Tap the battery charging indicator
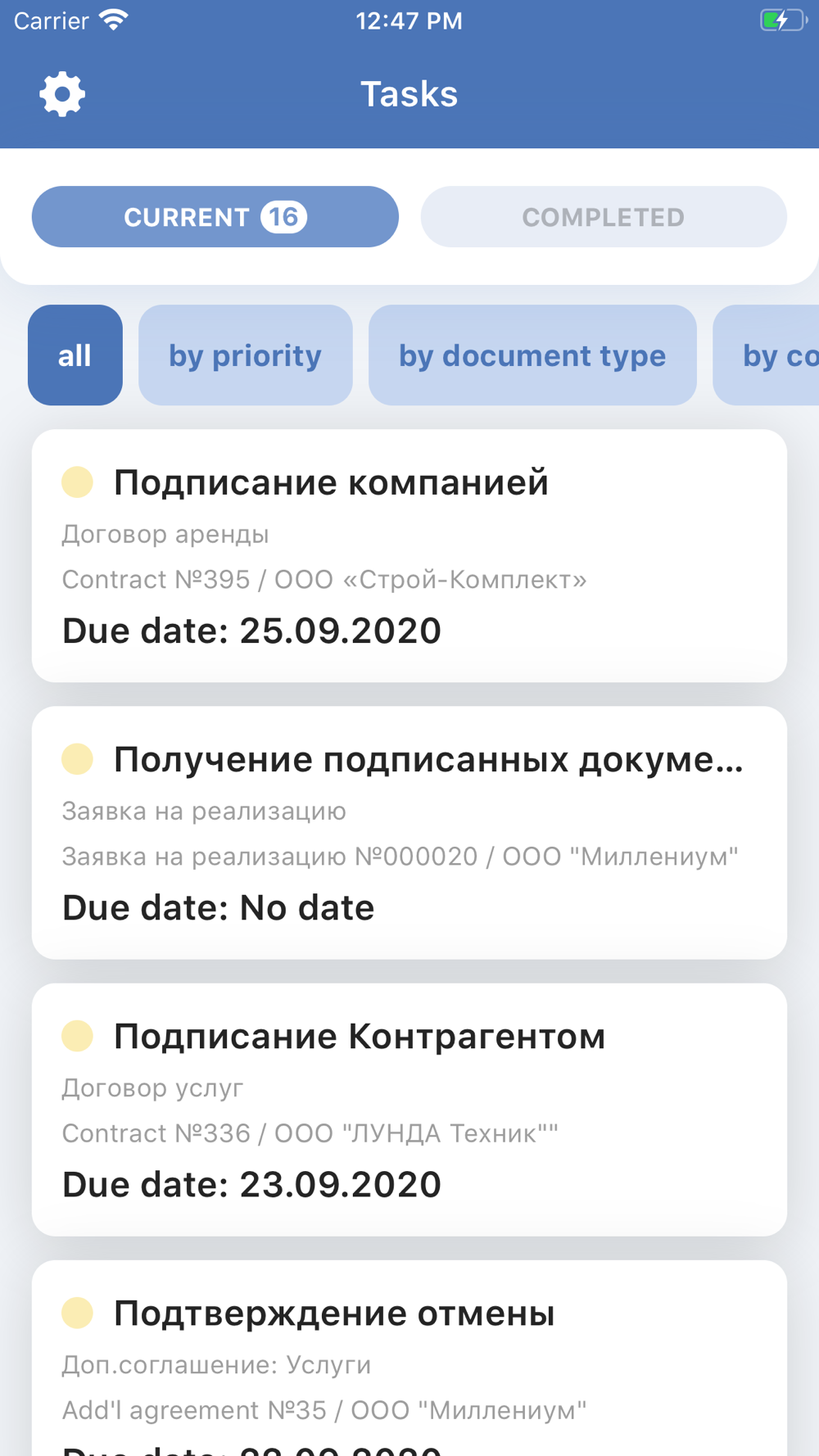Image resolution: width=819 pixels, height=1456 pixels. (784, 20)
